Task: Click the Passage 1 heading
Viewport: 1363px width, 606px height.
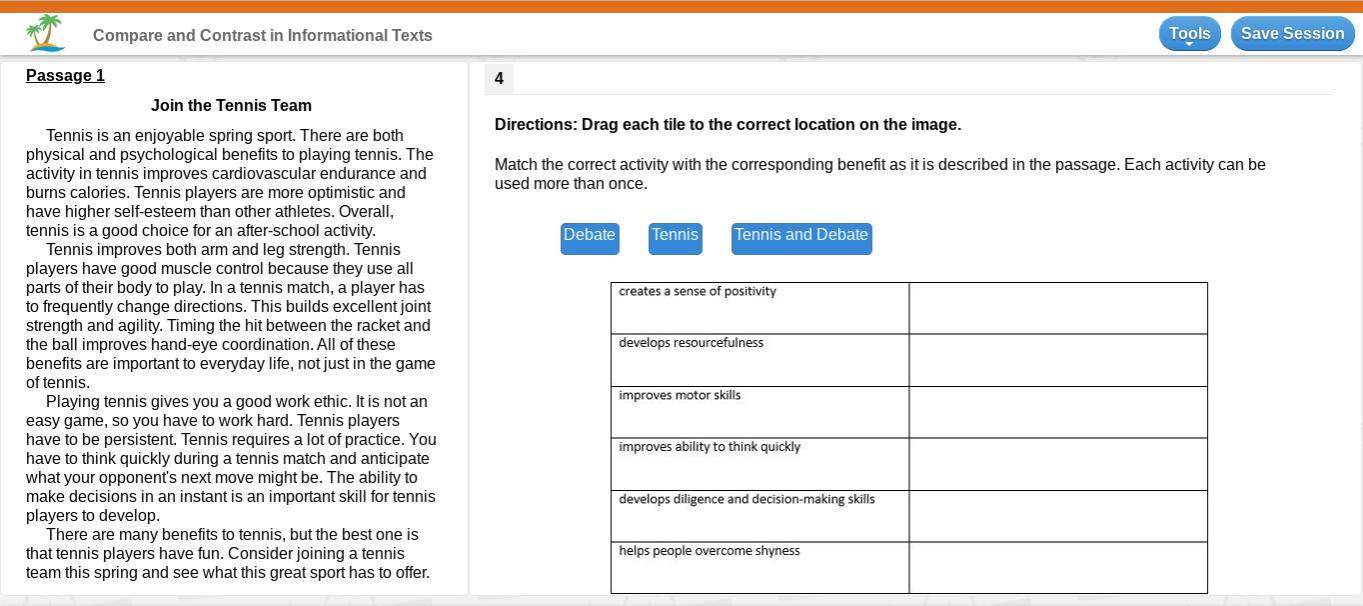Action: click(65, 76)
